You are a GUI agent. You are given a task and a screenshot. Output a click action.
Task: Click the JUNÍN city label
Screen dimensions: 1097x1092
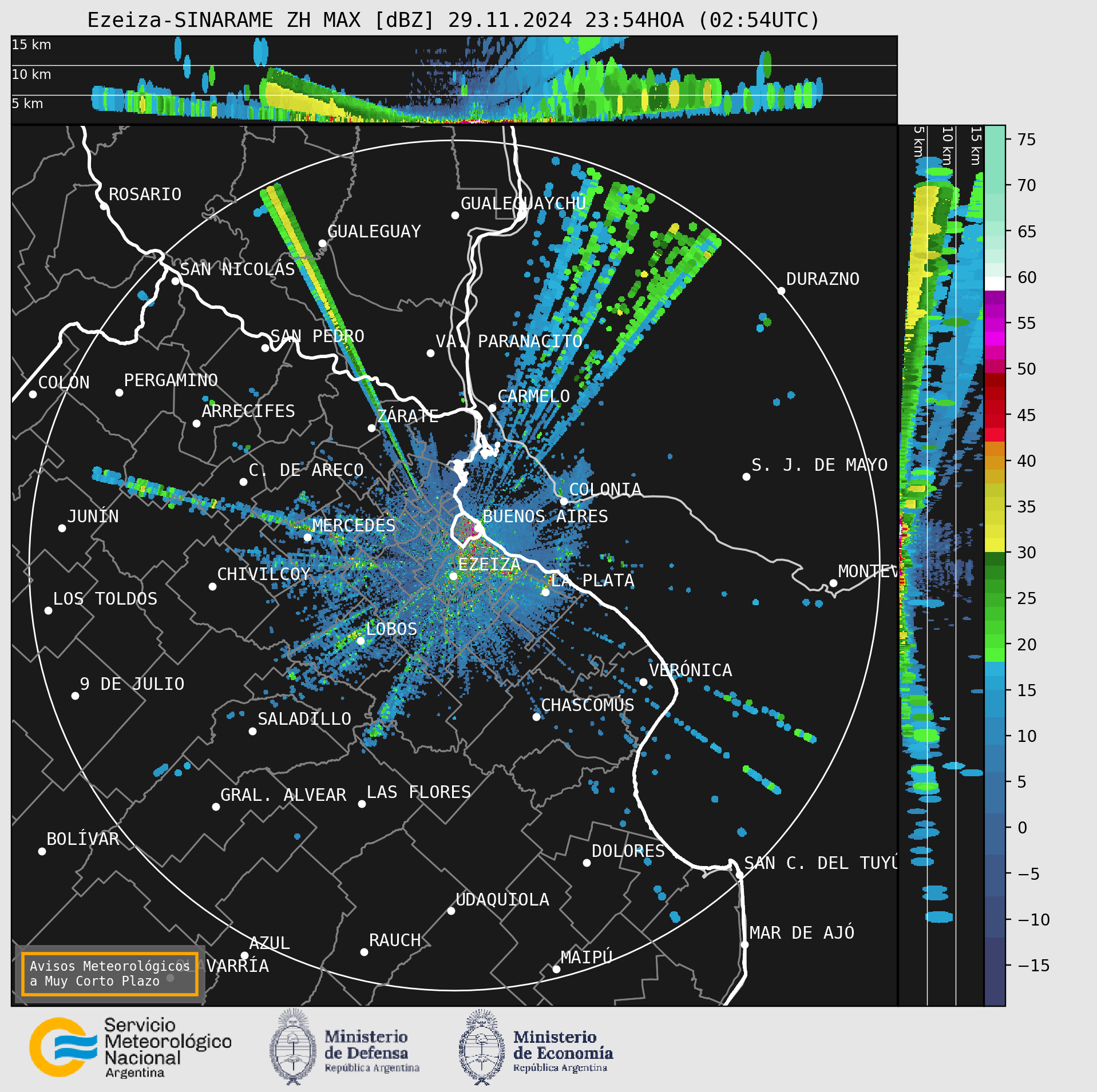93,516
